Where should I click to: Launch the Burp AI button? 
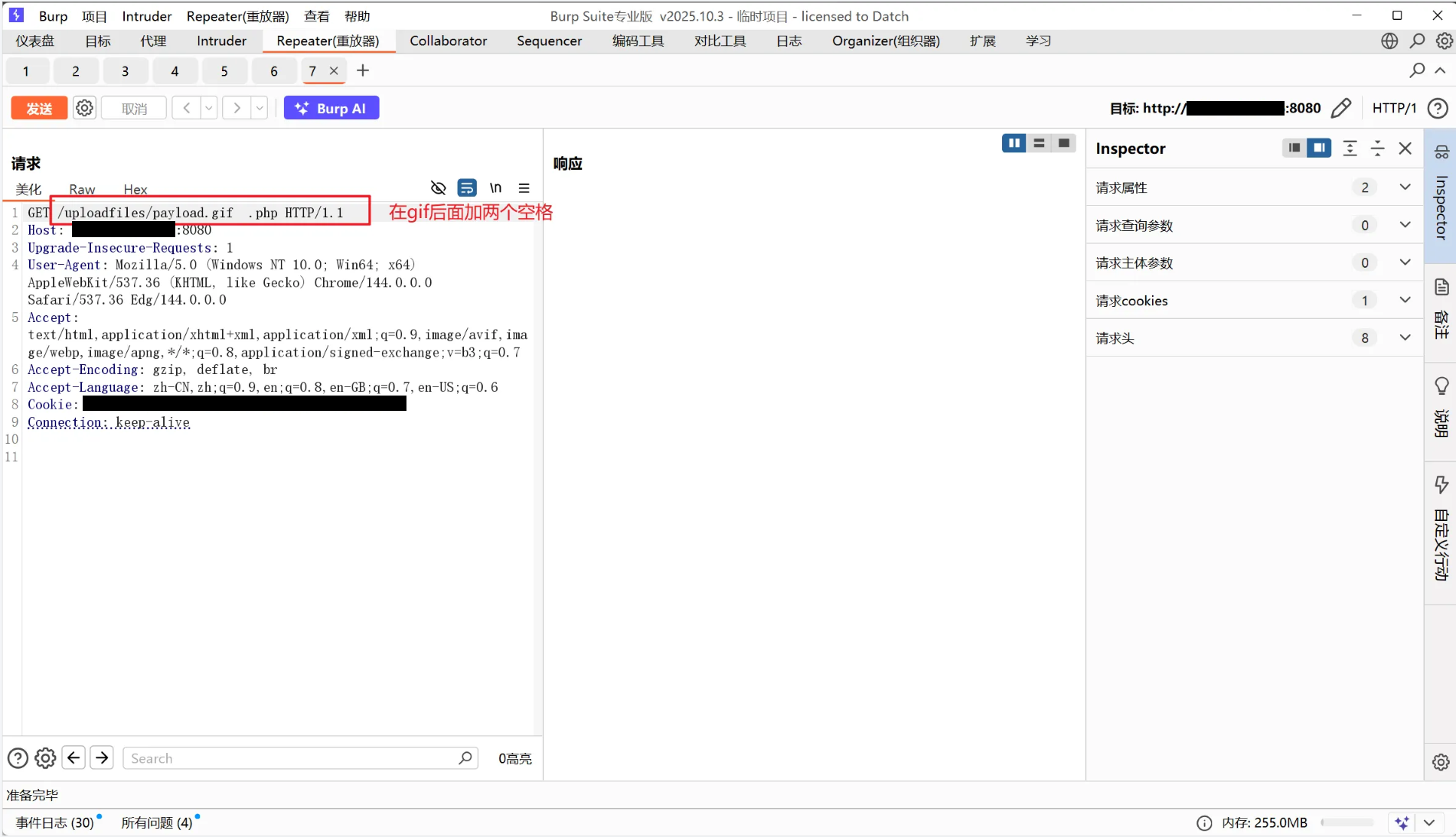coord(331,108)
